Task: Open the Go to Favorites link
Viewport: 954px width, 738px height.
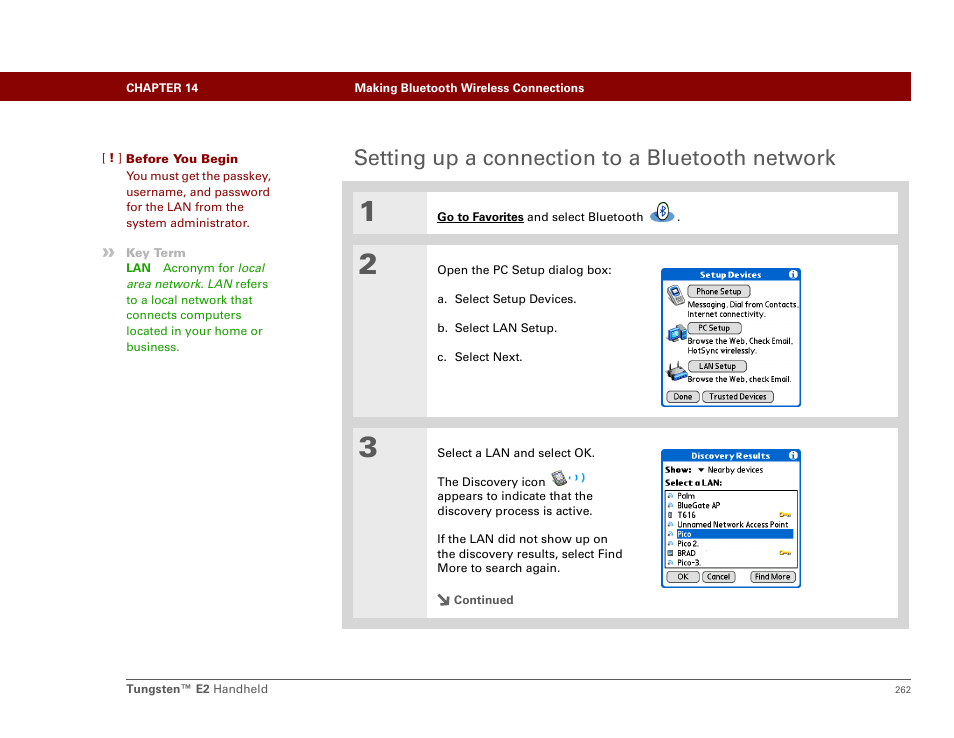Action: point(480,217)
